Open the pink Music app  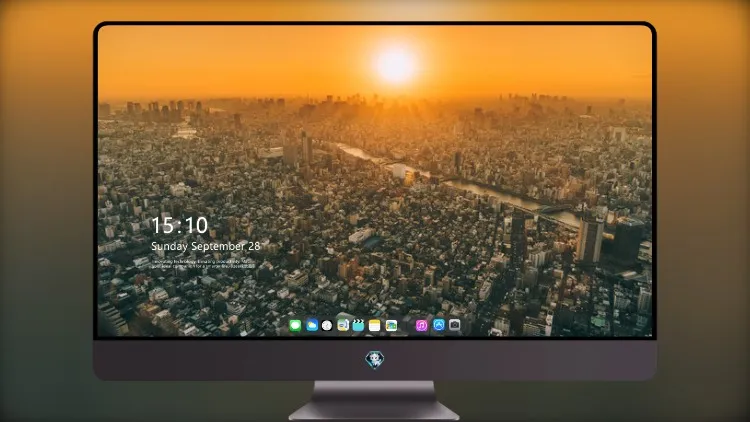[x=421, y=326]
